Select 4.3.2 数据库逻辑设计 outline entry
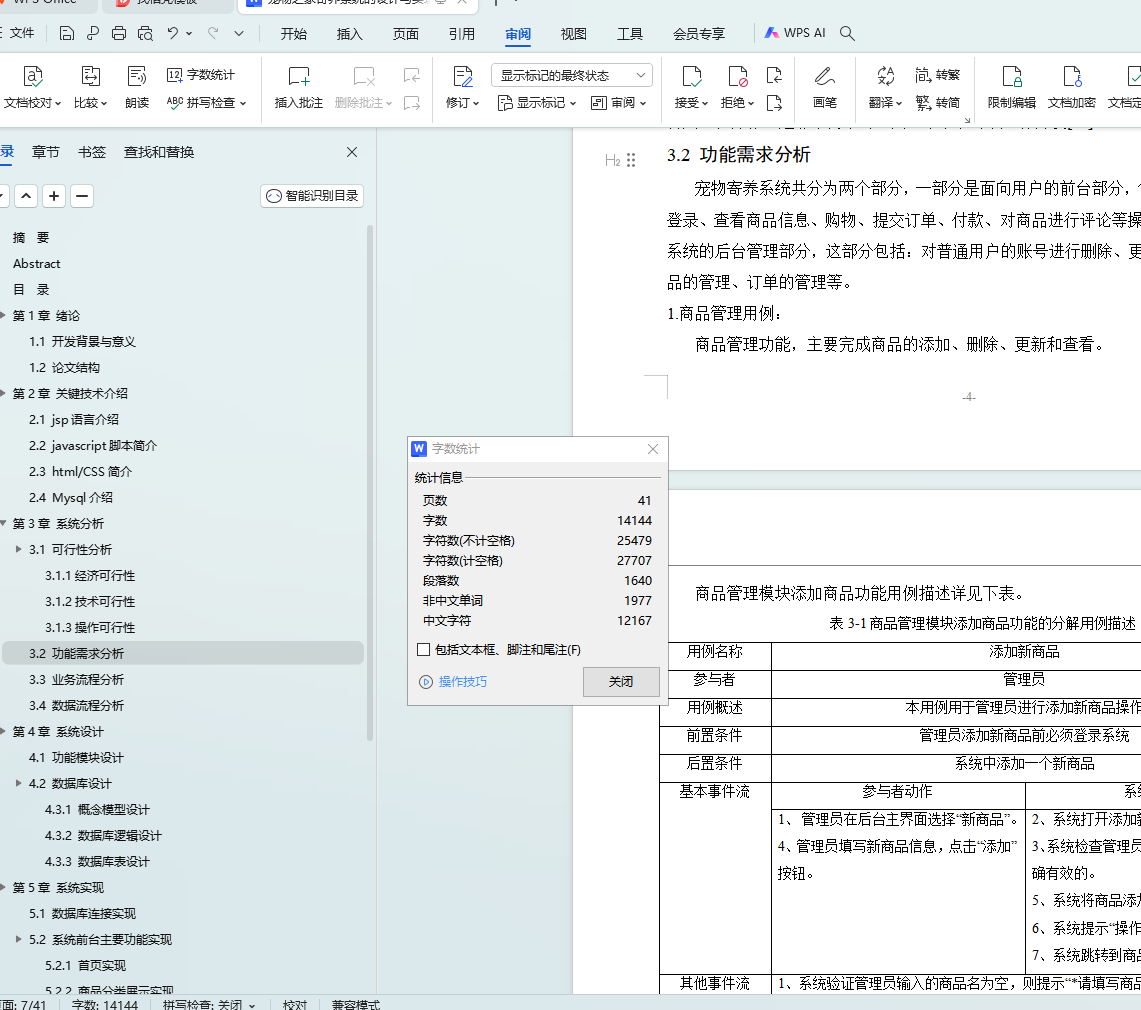Viewport: 1141px width, 1010px height. click(x=103, y=835)
